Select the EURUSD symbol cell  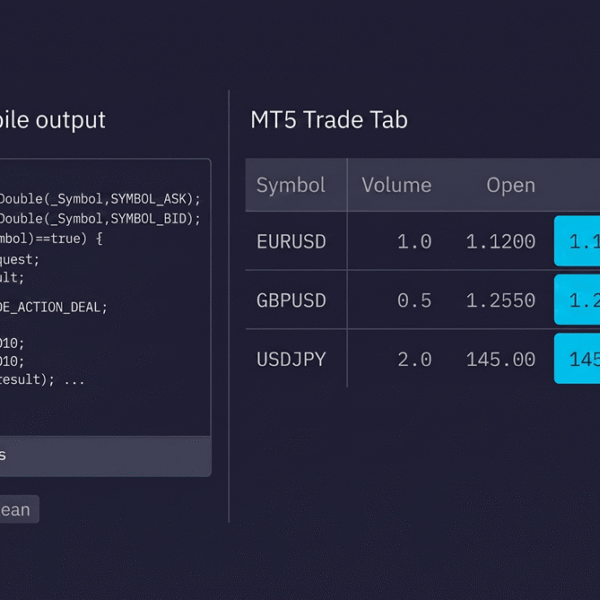coord(291,241)
